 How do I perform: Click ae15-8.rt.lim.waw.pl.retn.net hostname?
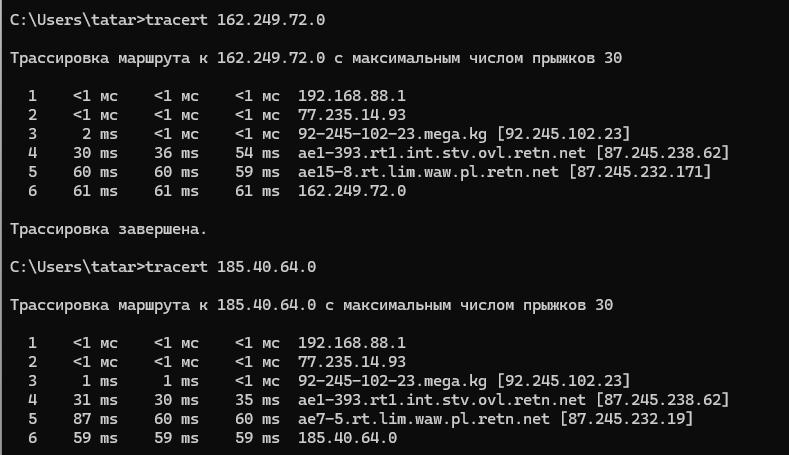pos(428,172)
